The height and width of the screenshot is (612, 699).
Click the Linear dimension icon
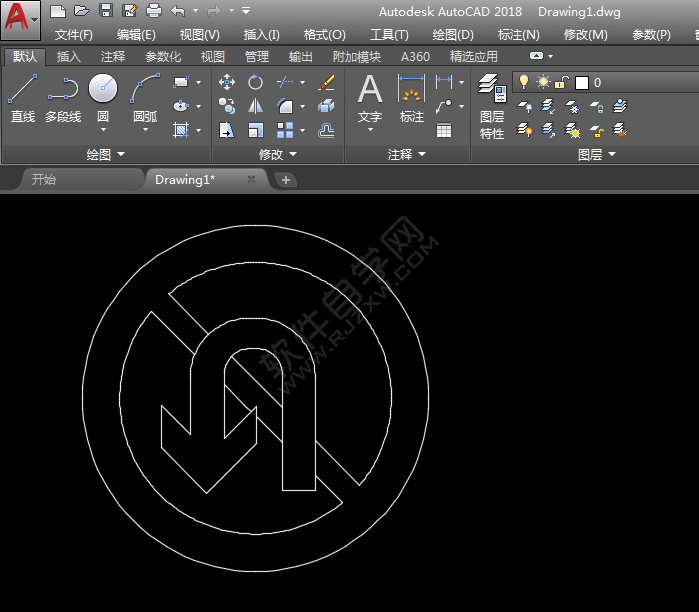444,82
